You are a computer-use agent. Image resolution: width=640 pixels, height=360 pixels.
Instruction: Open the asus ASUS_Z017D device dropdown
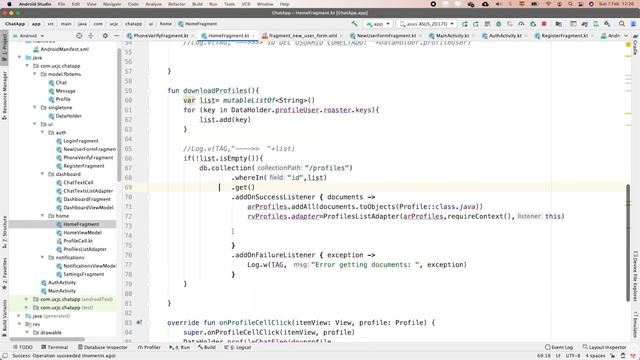pos(427,24)
